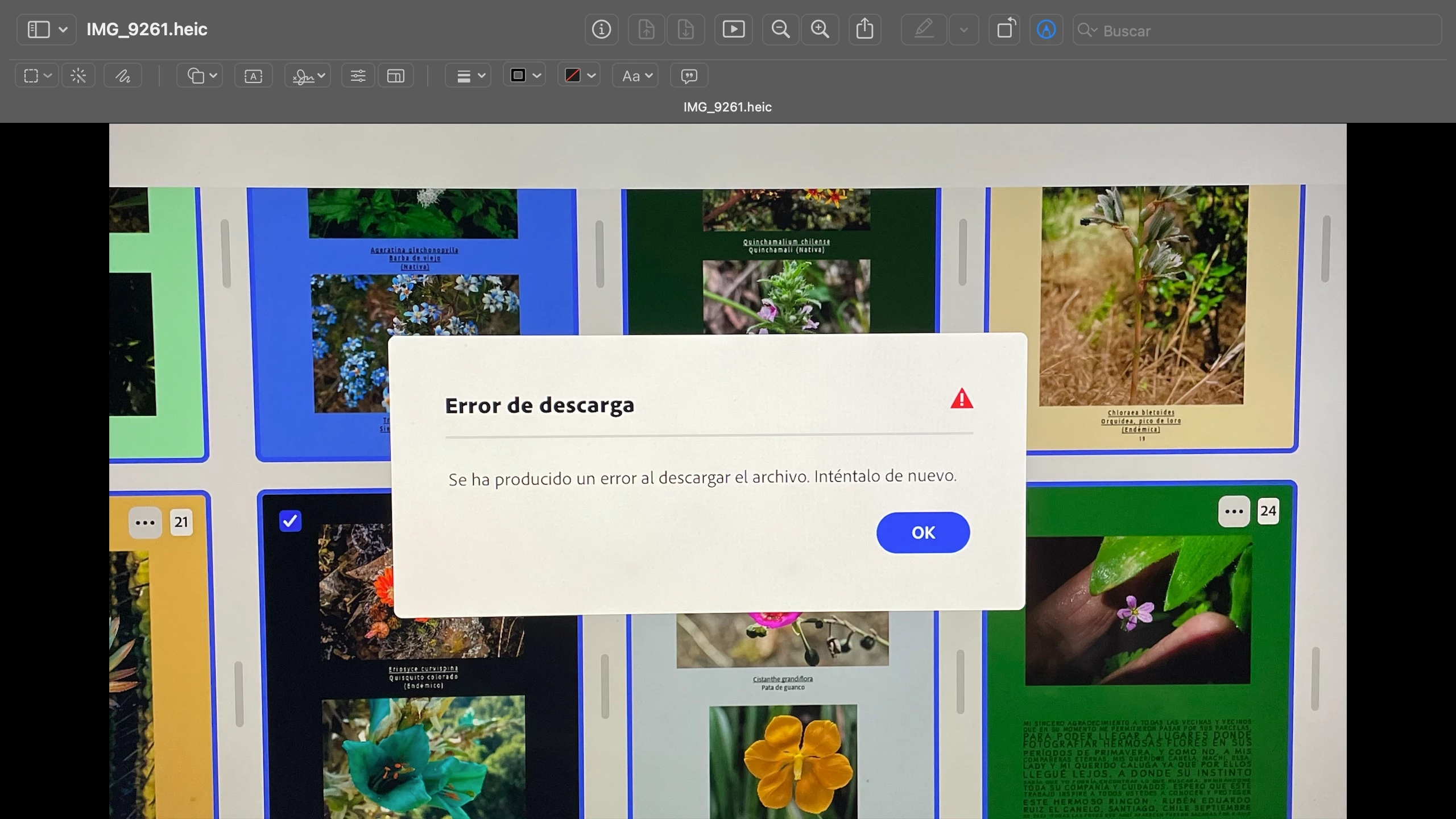Viewport: 1456px width, 819px height.
Task: Open the share icon menu
Action: [864, 29]
